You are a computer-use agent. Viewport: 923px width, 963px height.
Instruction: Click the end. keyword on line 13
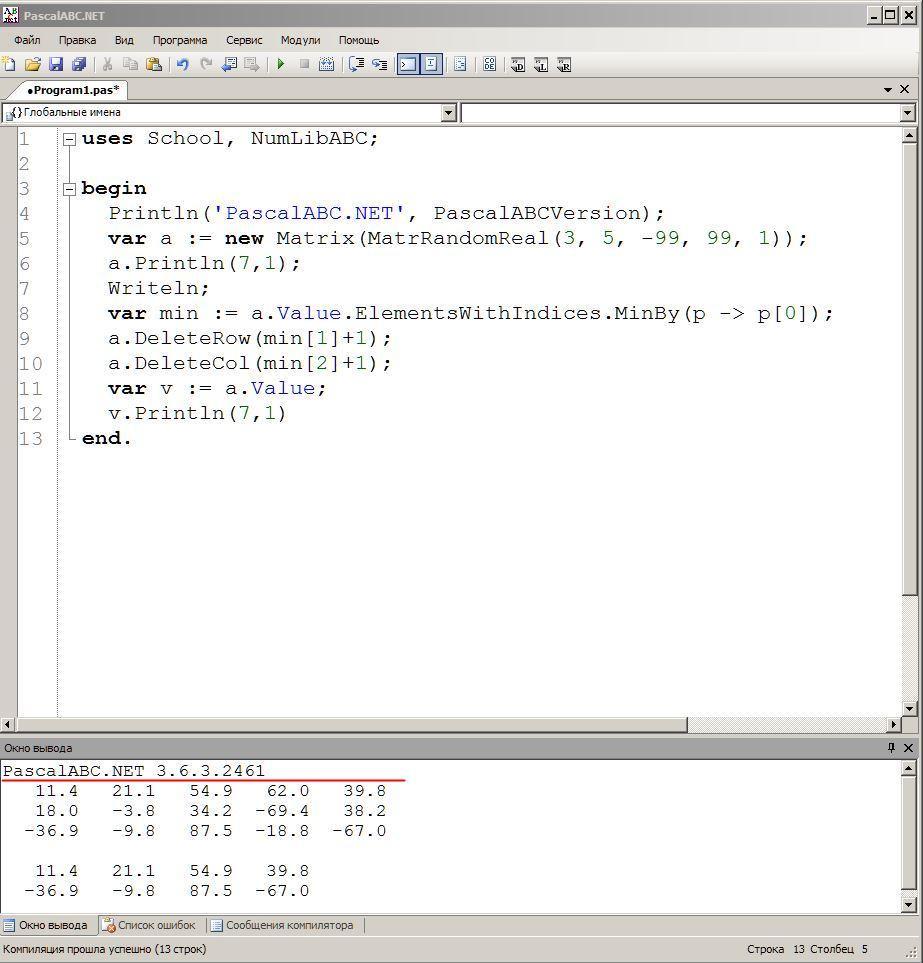pos(106,439)
